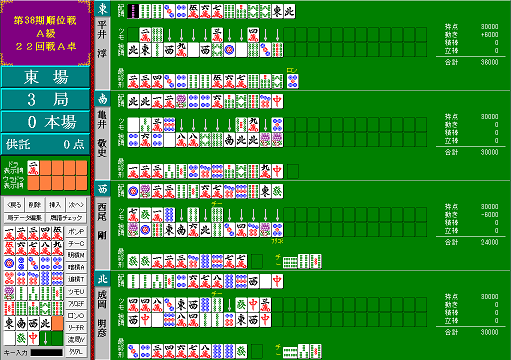This screenshot has height=360, width=511.
Task: Declare リーチR with its button
Action: click(x=76, y=328)
